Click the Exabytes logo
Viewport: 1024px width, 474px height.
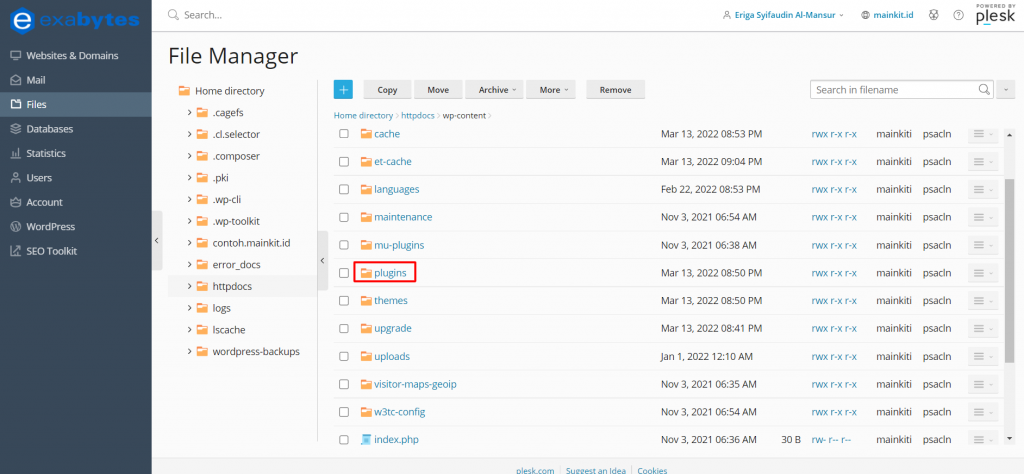point(75,20)
